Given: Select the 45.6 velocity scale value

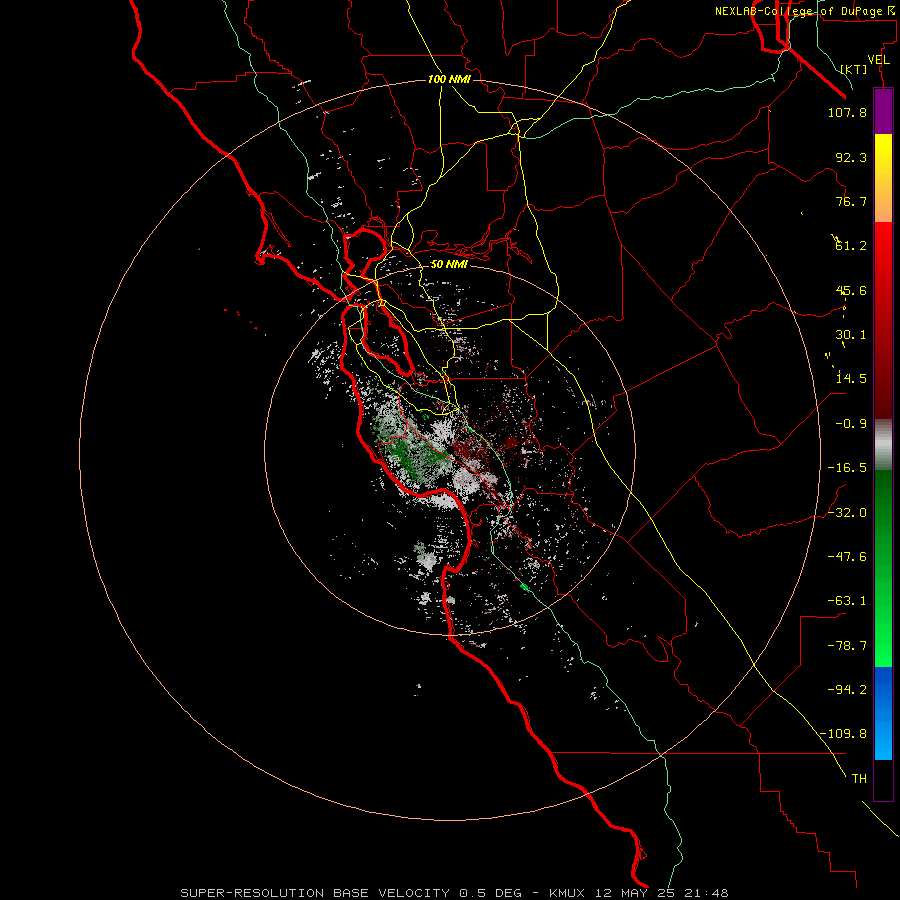Looking at the screenshot, I should pos(851,290).
